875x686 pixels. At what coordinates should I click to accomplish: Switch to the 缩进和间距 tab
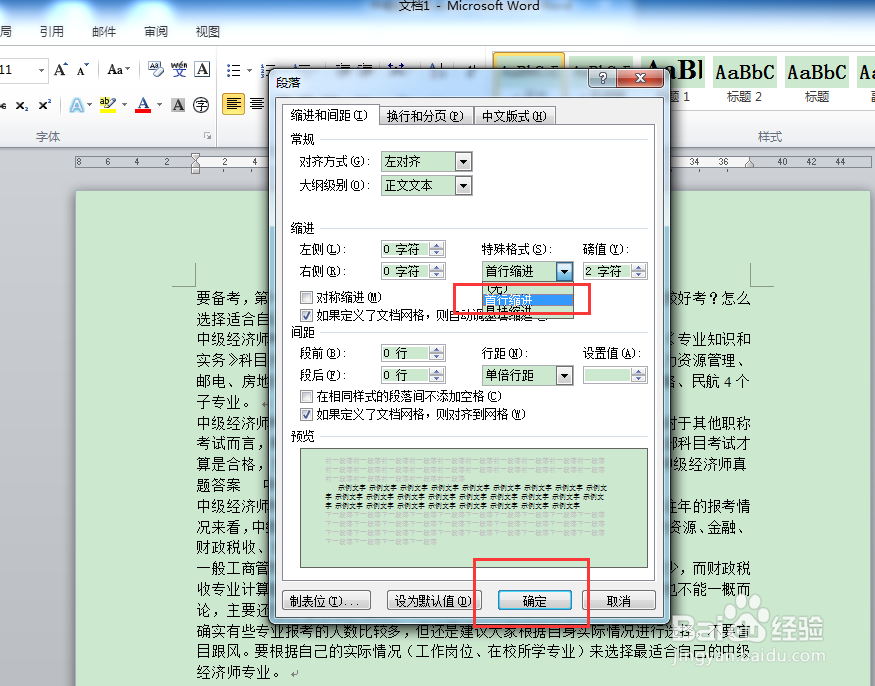(329, 116)
